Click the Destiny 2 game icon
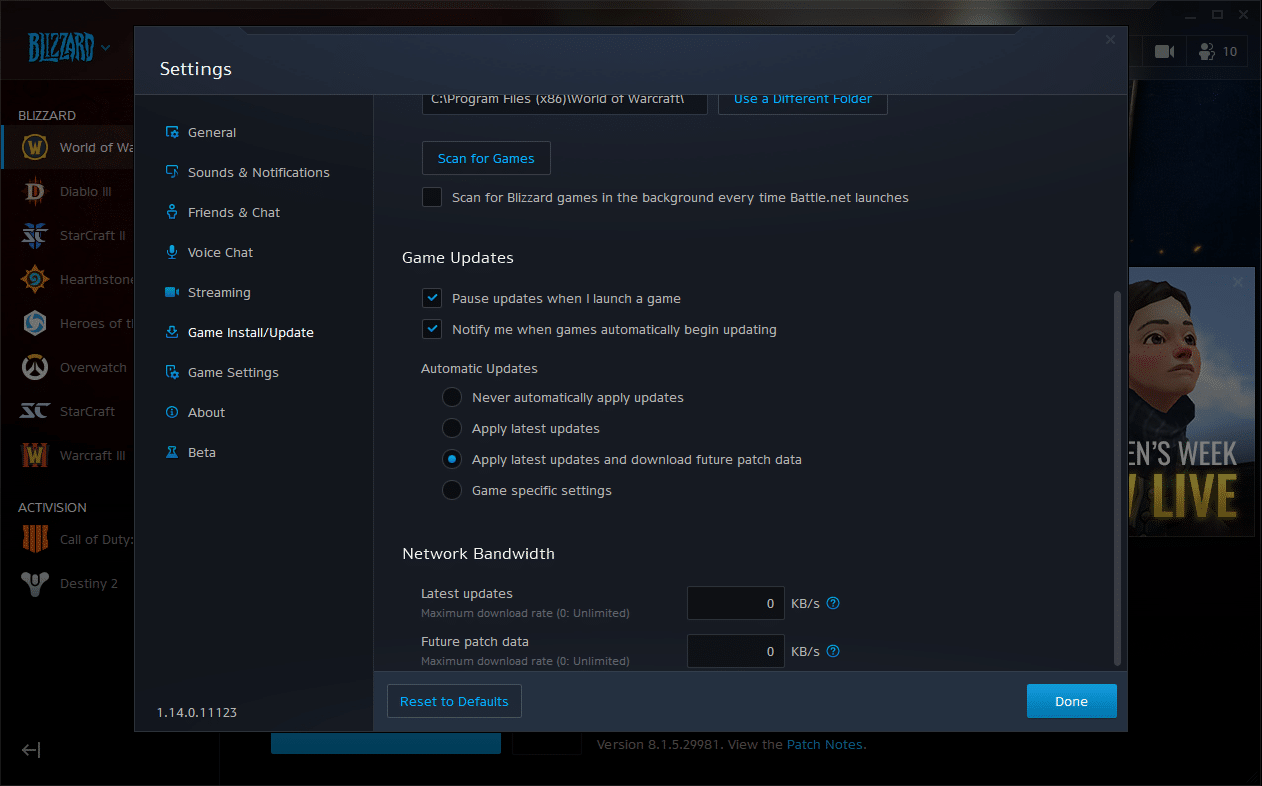The height and width of the screenshot is (786, 1262). (35, 583)
